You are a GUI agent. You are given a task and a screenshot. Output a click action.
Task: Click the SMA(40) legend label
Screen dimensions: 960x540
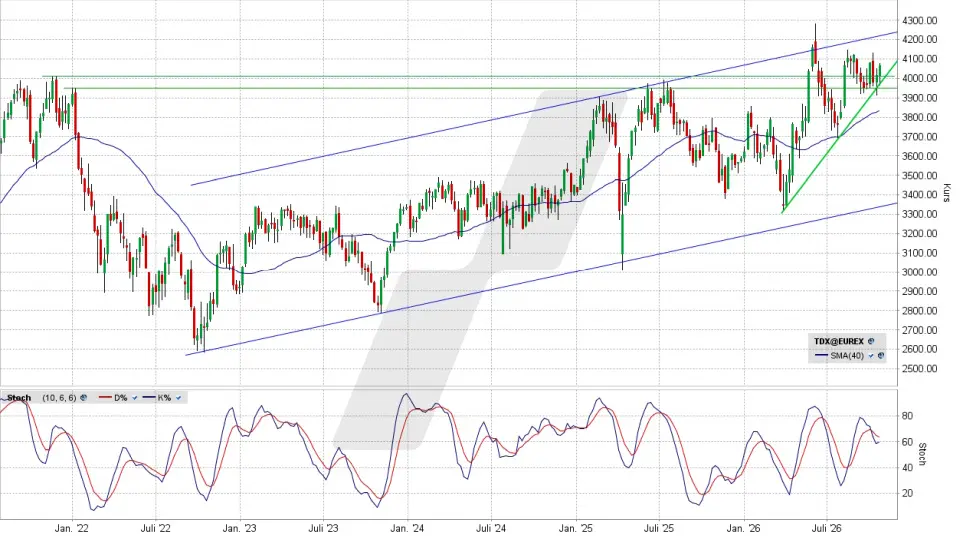click(x=847, y=355)
